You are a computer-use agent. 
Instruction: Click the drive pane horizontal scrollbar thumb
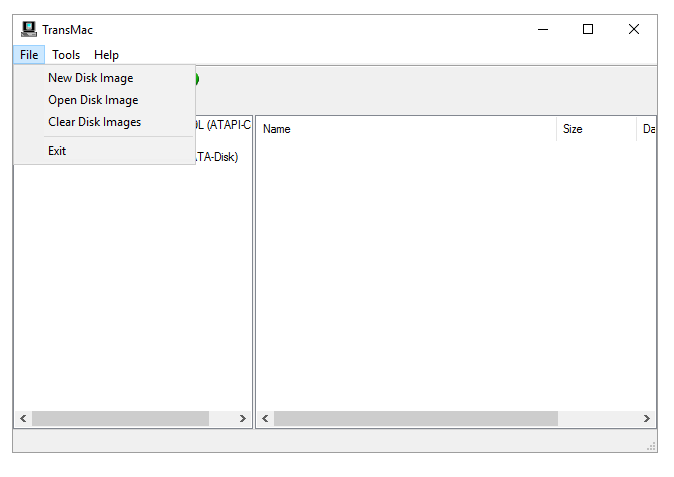[120, 418]
